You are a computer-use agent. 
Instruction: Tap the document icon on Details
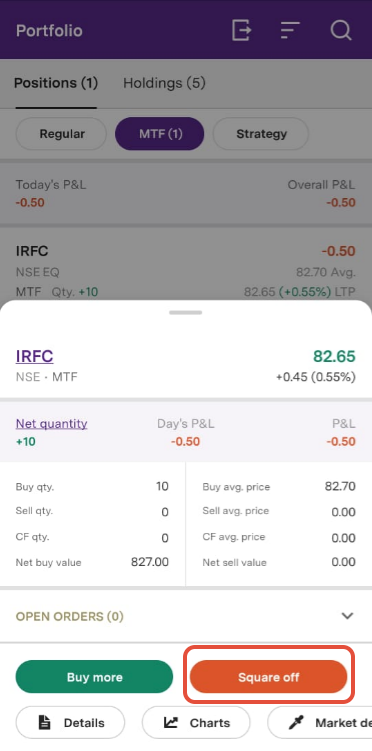coord(45,722)
